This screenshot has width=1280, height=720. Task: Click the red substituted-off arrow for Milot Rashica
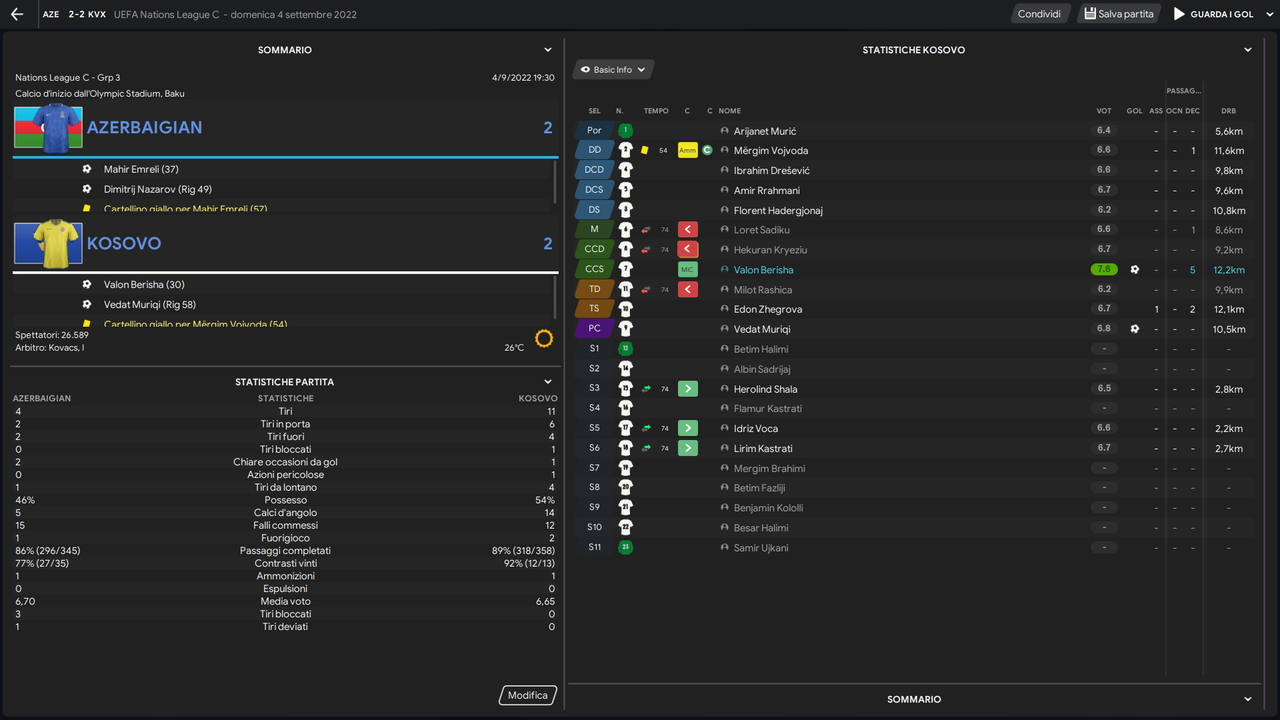[x=688, y=289]
